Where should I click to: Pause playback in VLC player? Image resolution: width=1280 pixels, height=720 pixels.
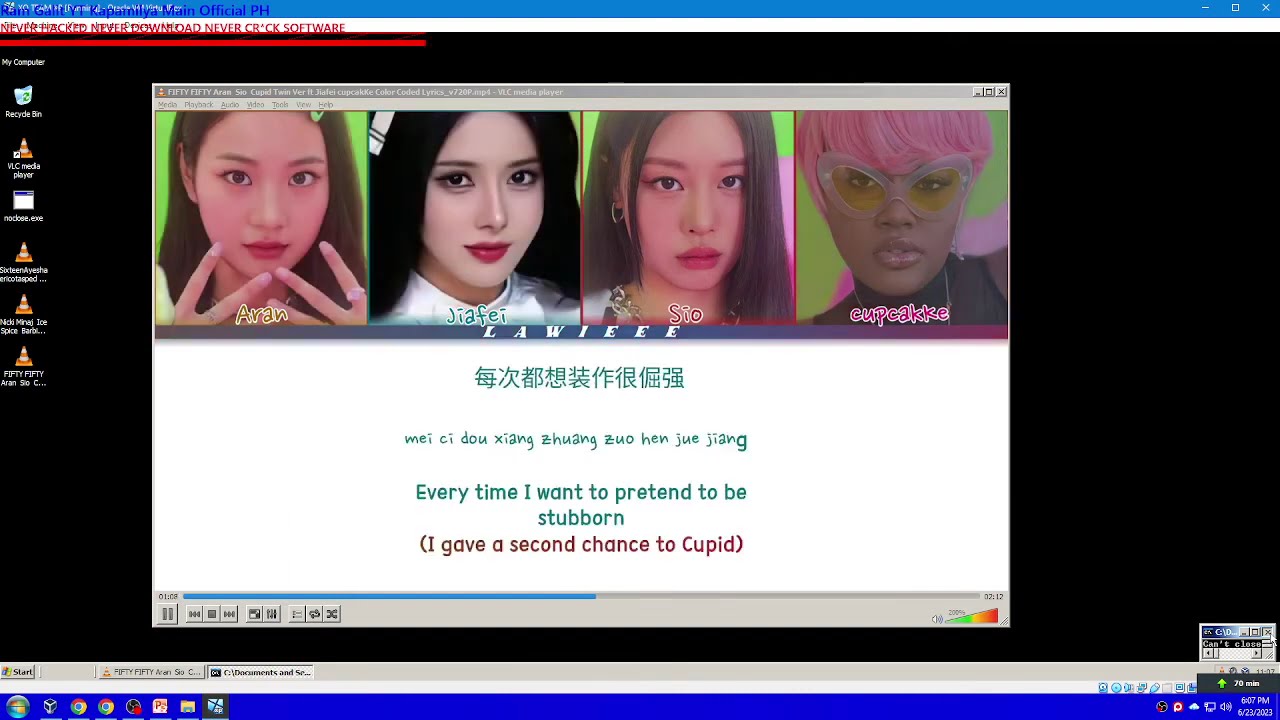click(168, 614)
